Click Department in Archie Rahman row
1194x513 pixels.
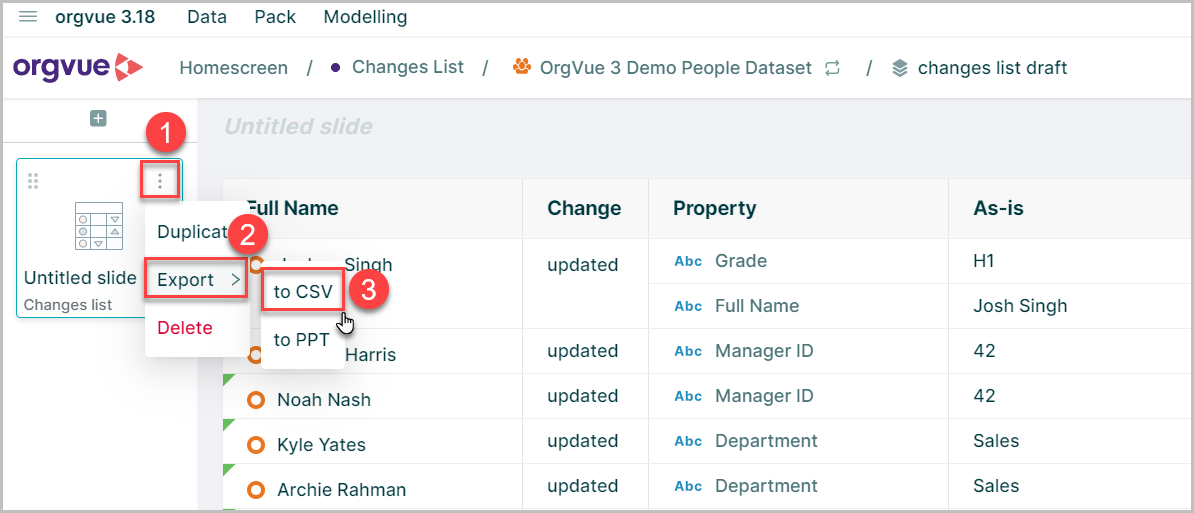766,486
